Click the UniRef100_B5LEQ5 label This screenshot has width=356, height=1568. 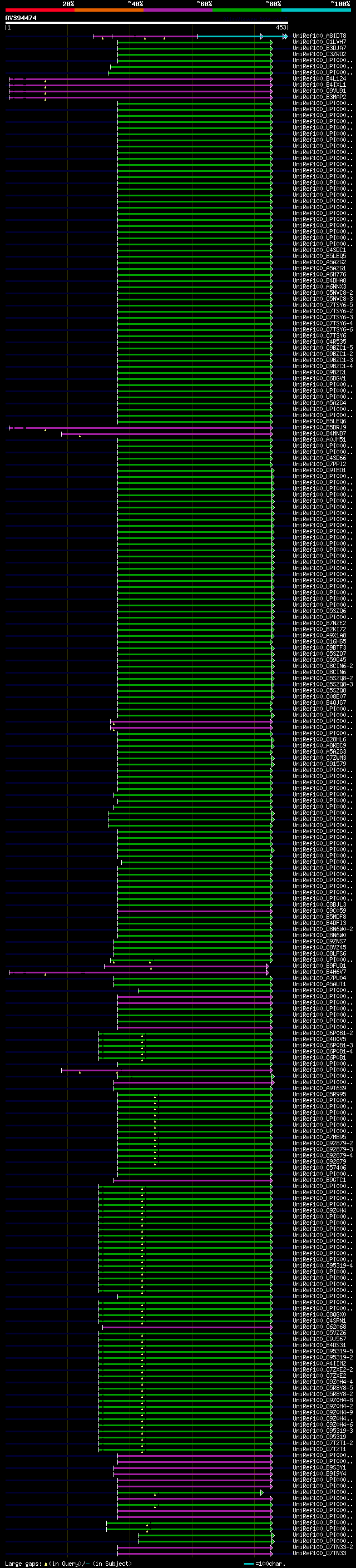tap(319, 256)
